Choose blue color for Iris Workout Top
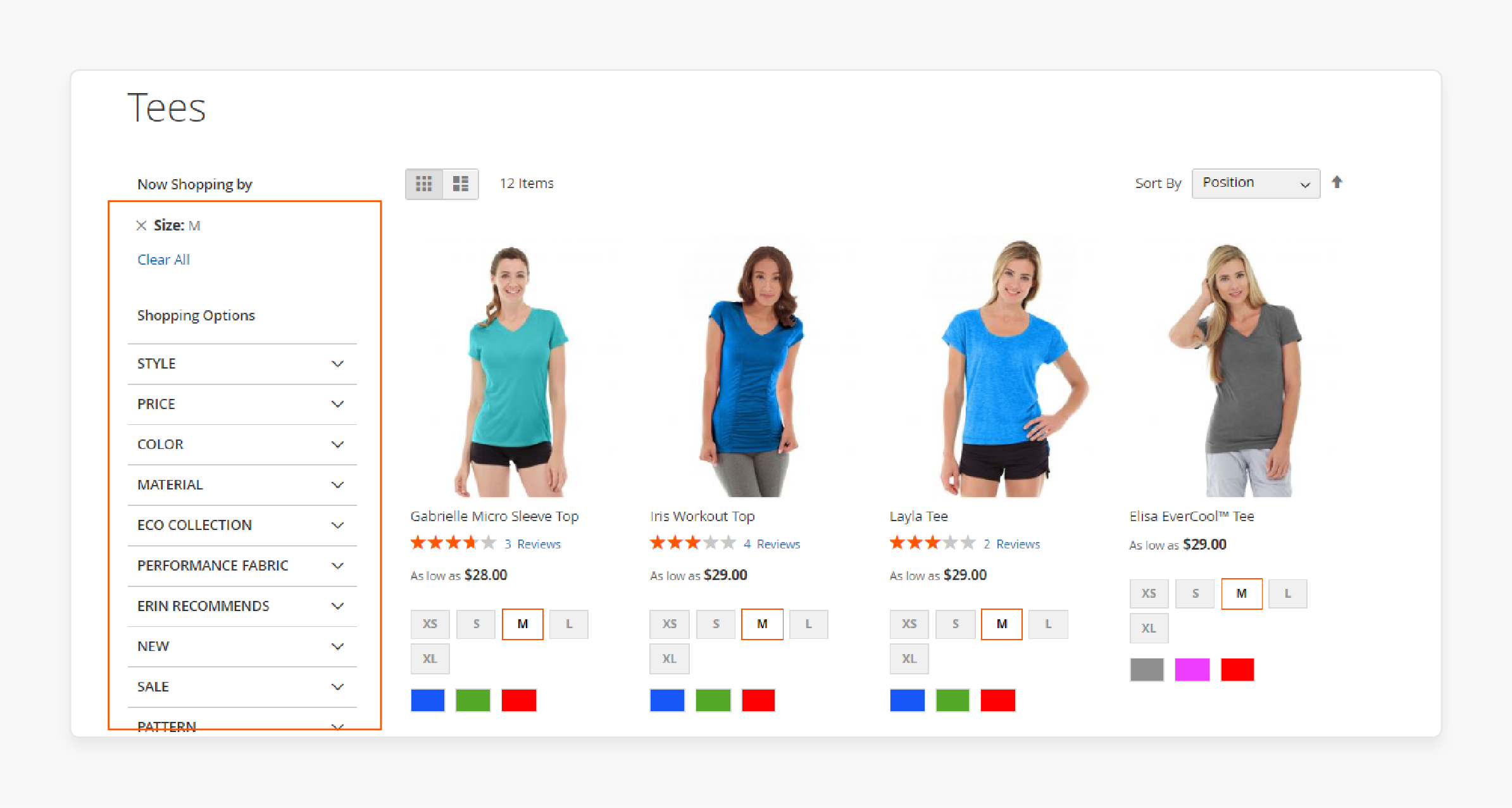 (667, 700)
